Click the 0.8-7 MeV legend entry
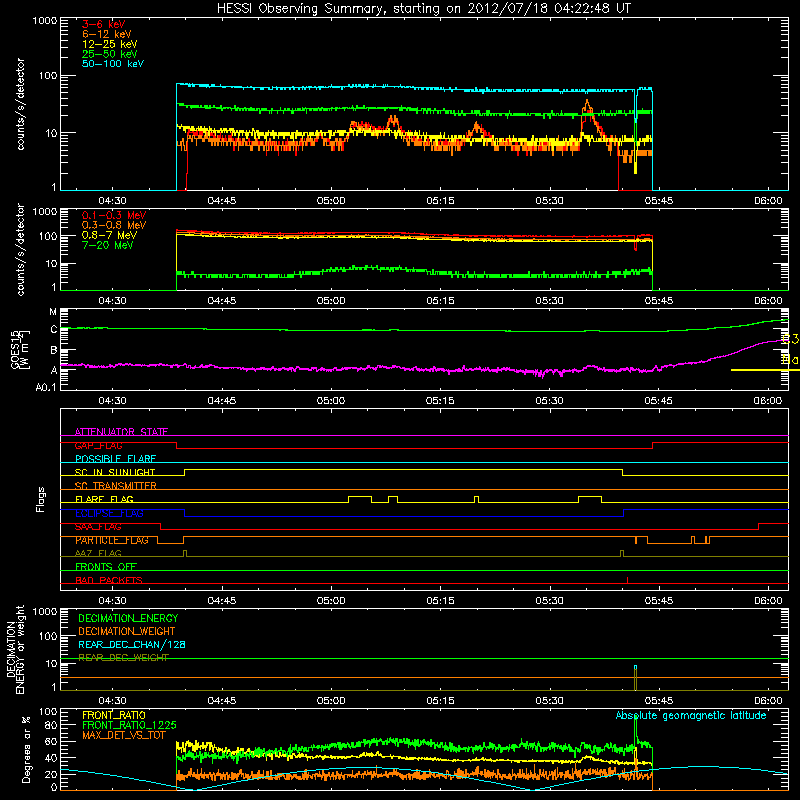The image size is (800, 800). pos(109,235)
